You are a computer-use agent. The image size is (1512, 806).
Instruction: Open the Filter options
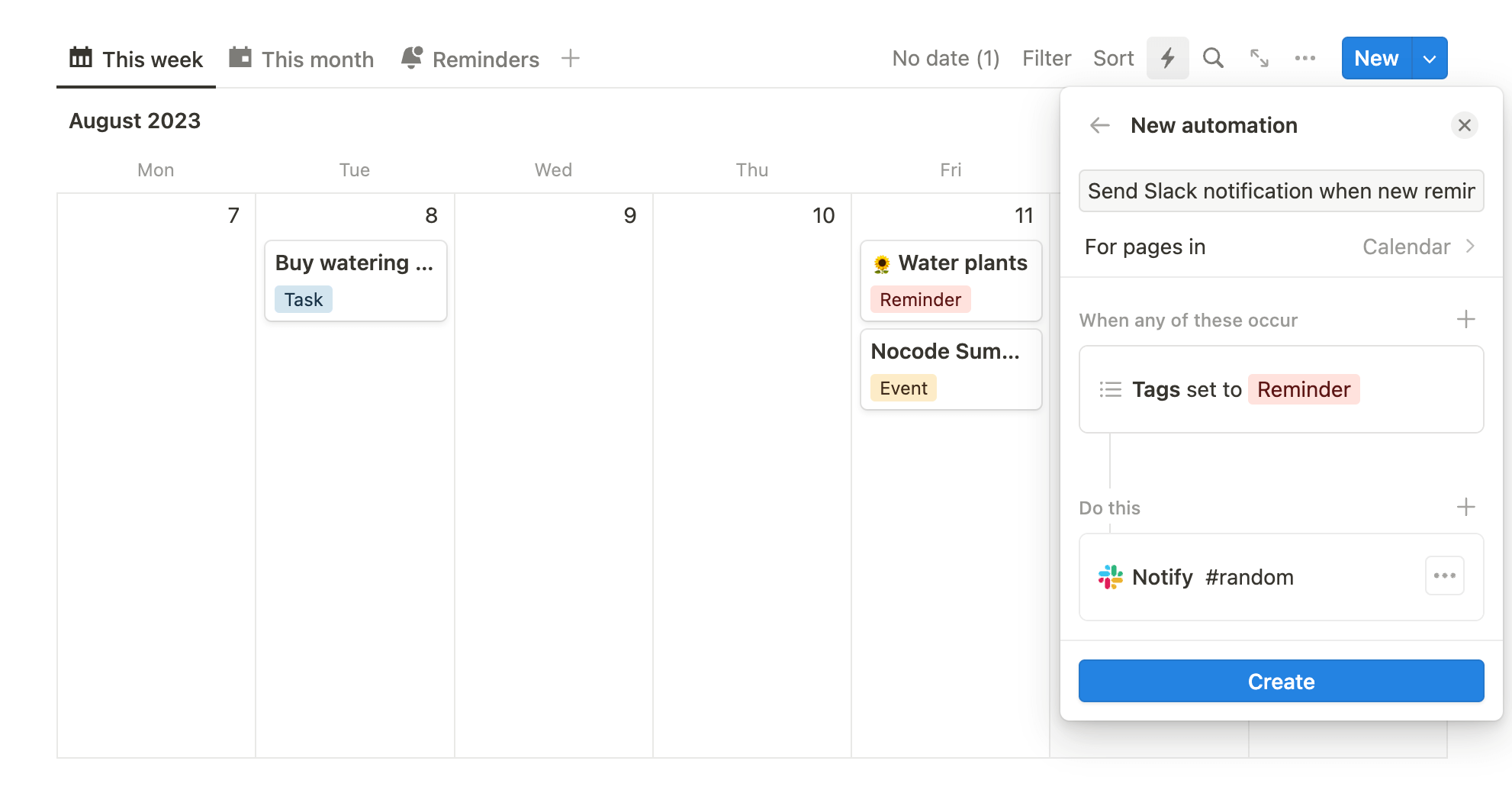click(1047, 58)
